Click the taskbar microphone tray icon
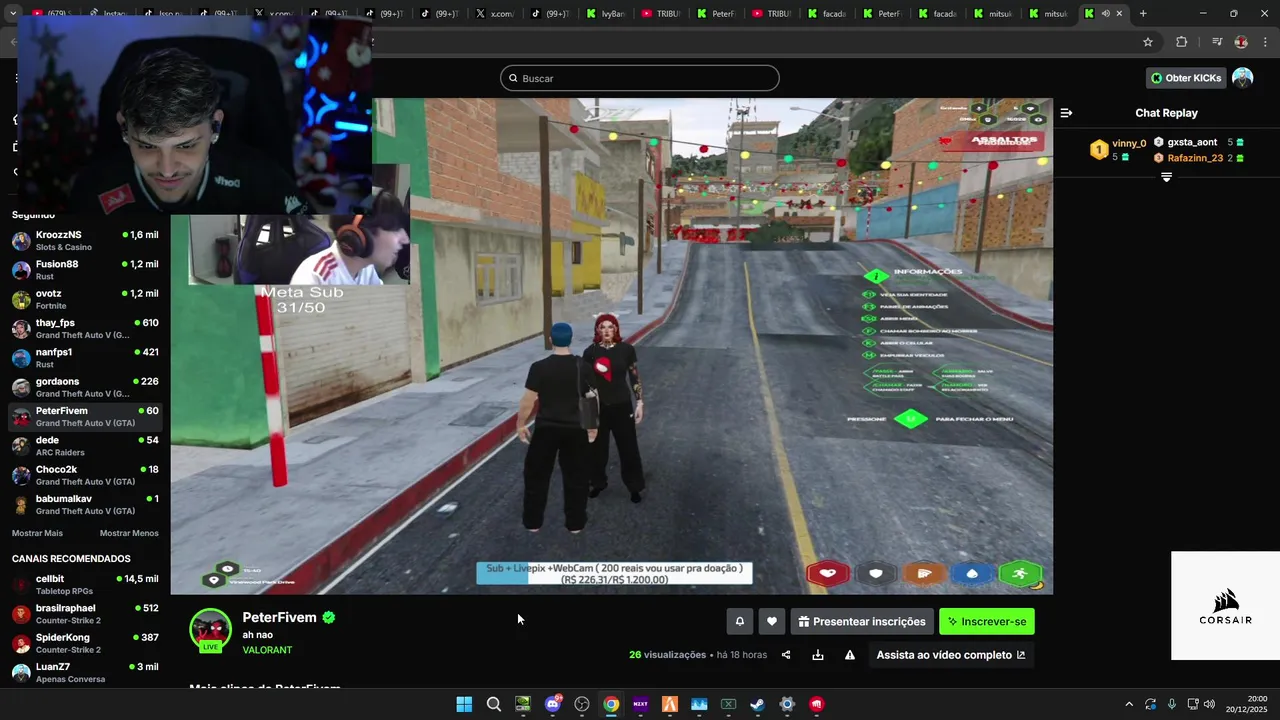The height and width of the screenshot is (720, 1280). click(1171, 704)
